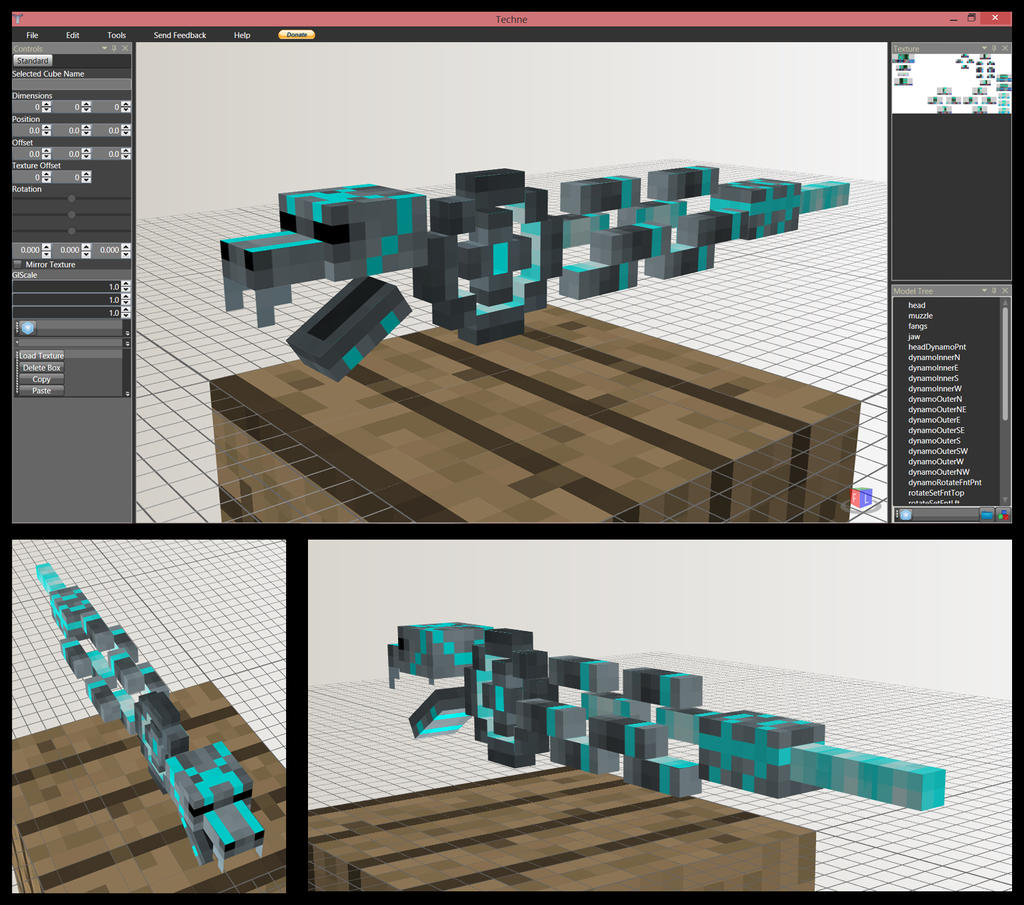Click the yellow Donate button
The width and height of the screenshot is (1024, 905).
[x=296, y=35]
